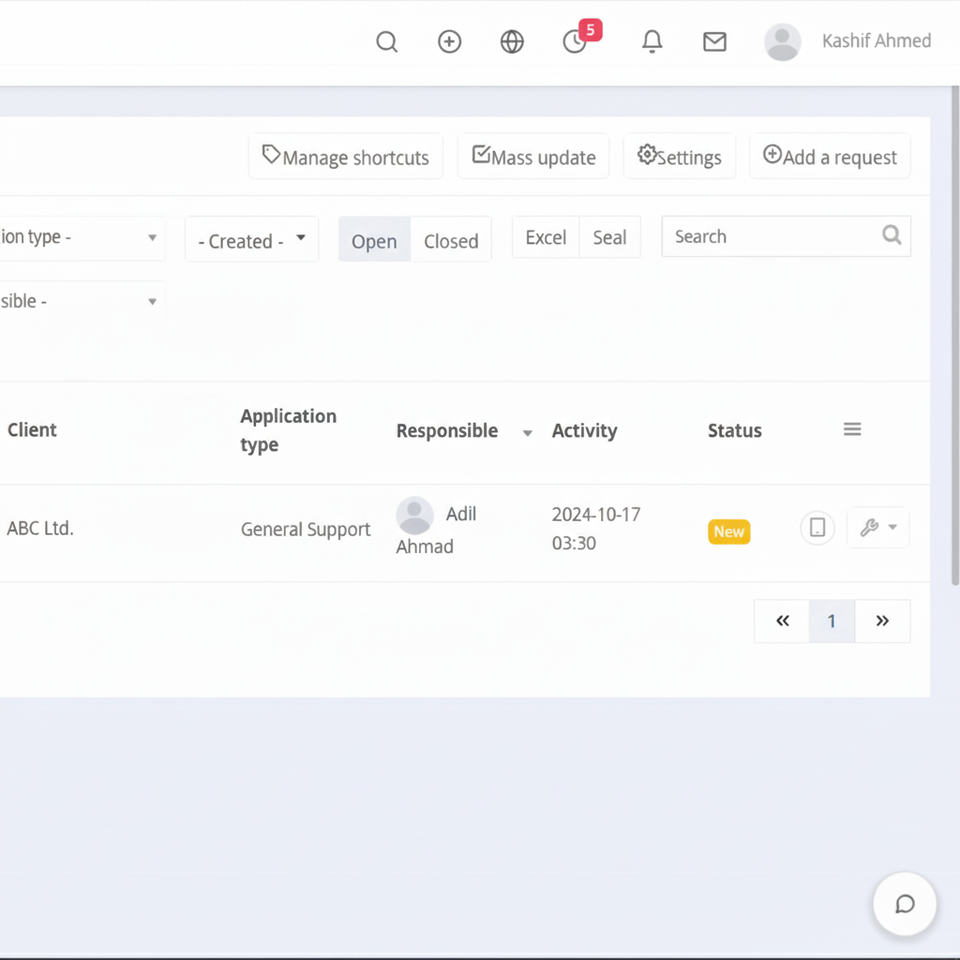Select the Closed status filter
Image resolution: width=960 pixels, height=960 pixels.
coord(451,240)
